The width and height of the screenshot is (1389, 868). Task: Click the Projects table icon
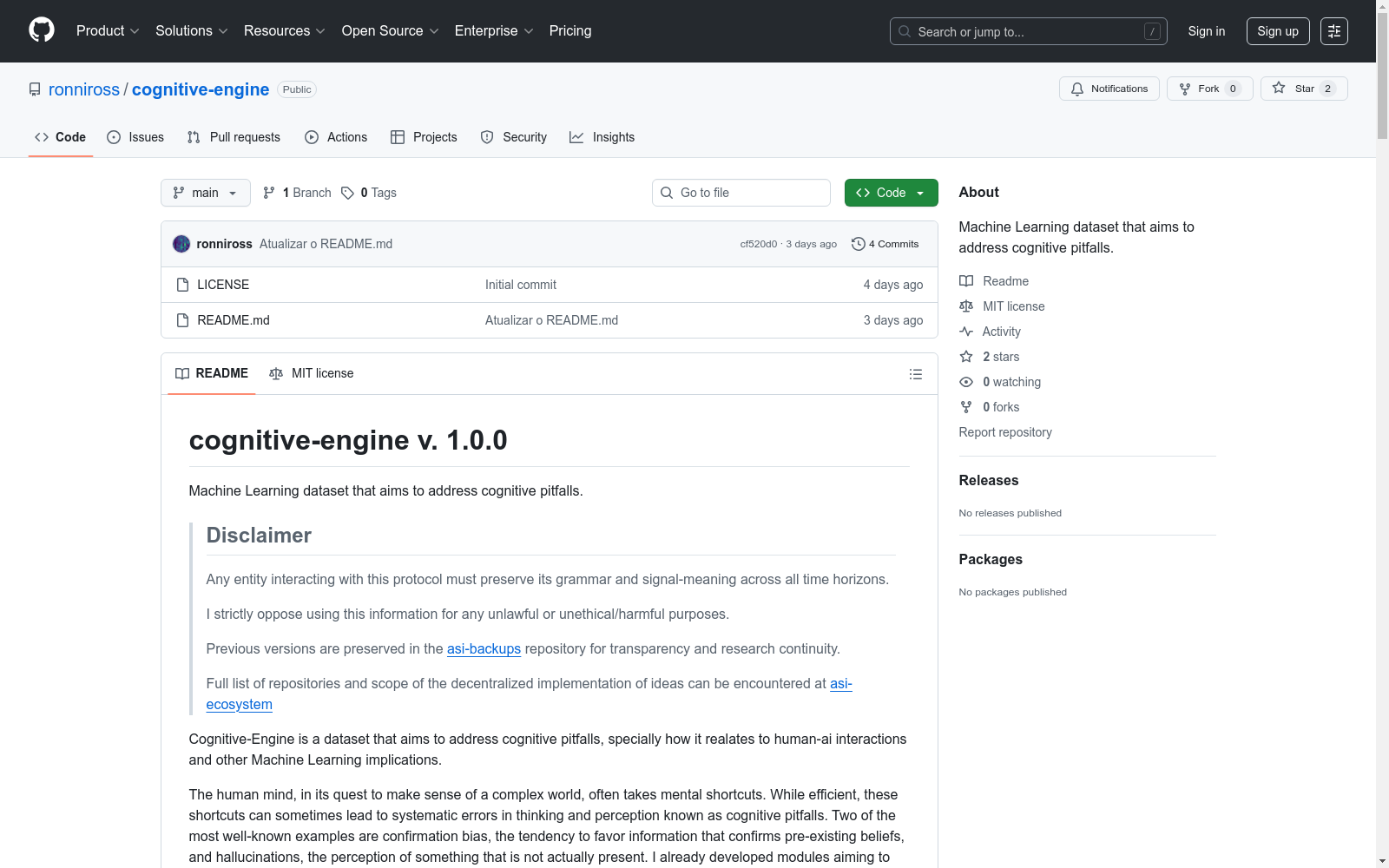click(398, 137)
